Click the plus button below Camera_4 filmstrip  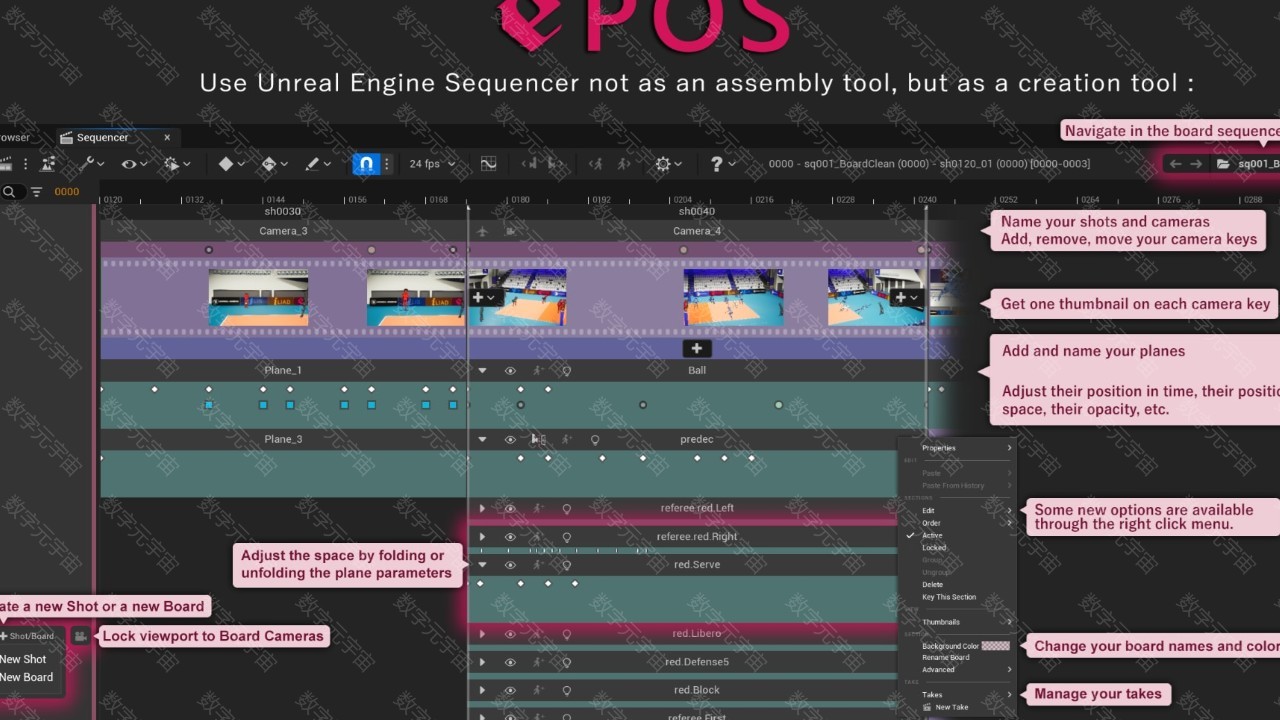697,348
